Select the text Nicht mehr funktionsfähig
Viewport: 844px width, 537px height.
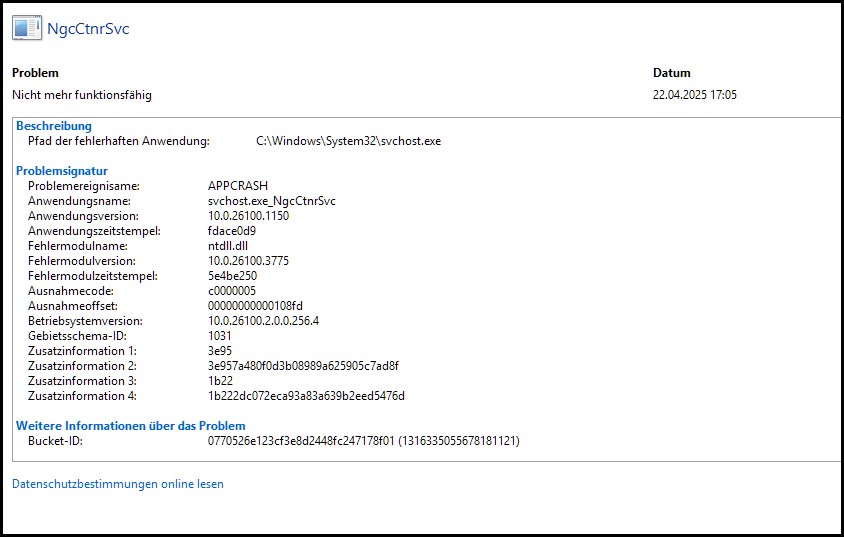[82, 95]
